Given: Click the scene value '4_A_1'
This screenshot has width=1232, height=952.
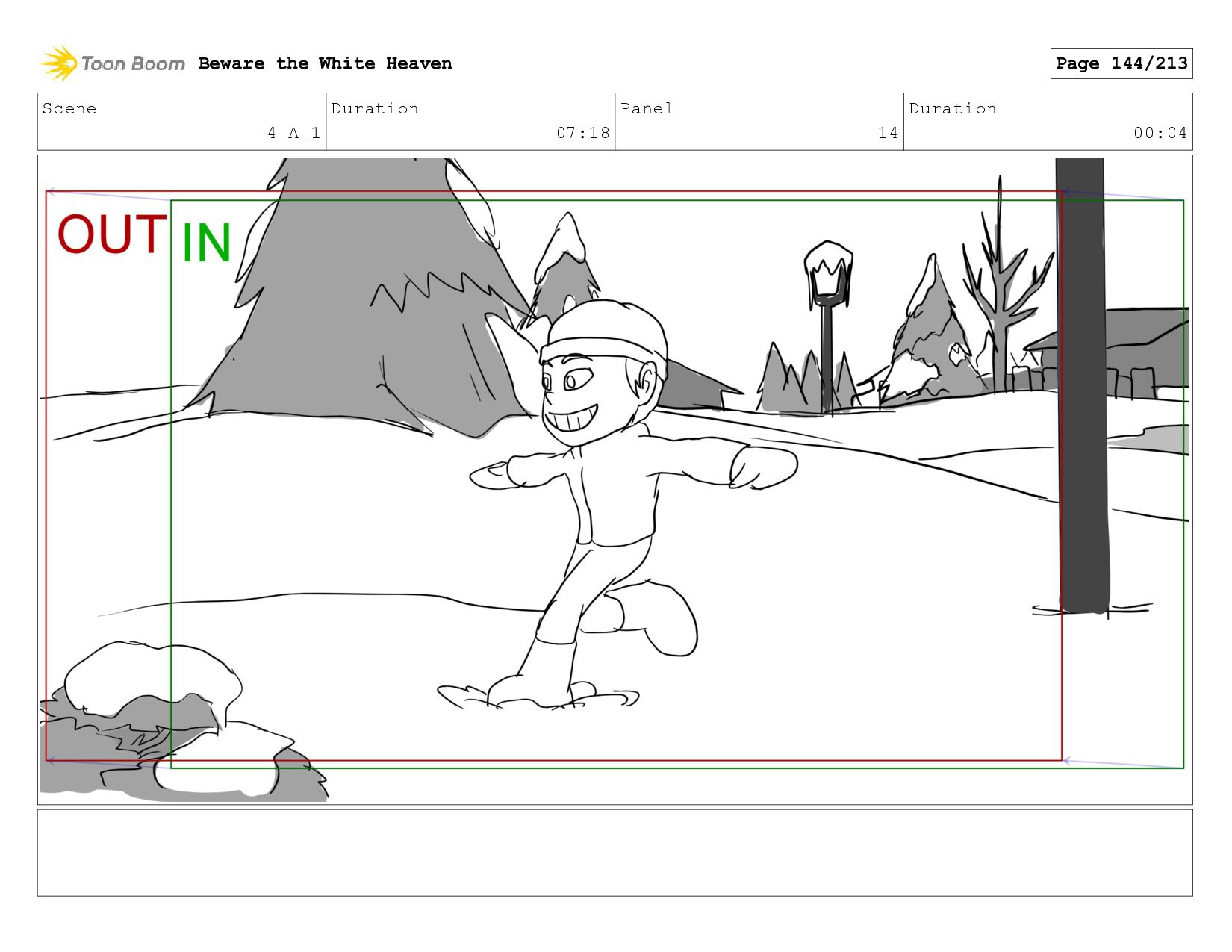Looking at the screenshot, I should (x=294, y=133).
